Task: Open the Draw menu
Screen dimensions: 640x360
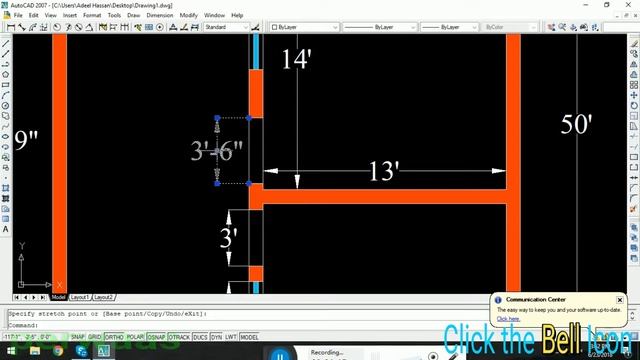Action: [133, 15]
